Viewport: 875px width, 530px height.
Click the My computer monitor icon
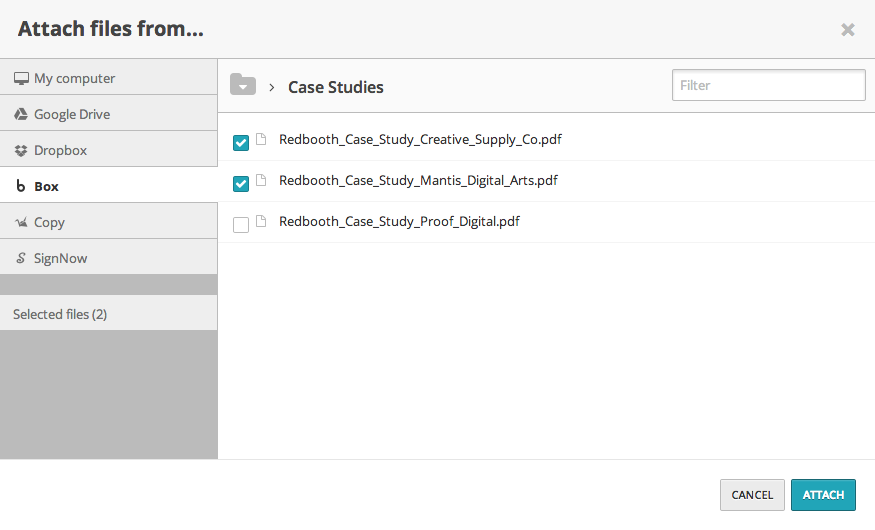tap(21, 78)
